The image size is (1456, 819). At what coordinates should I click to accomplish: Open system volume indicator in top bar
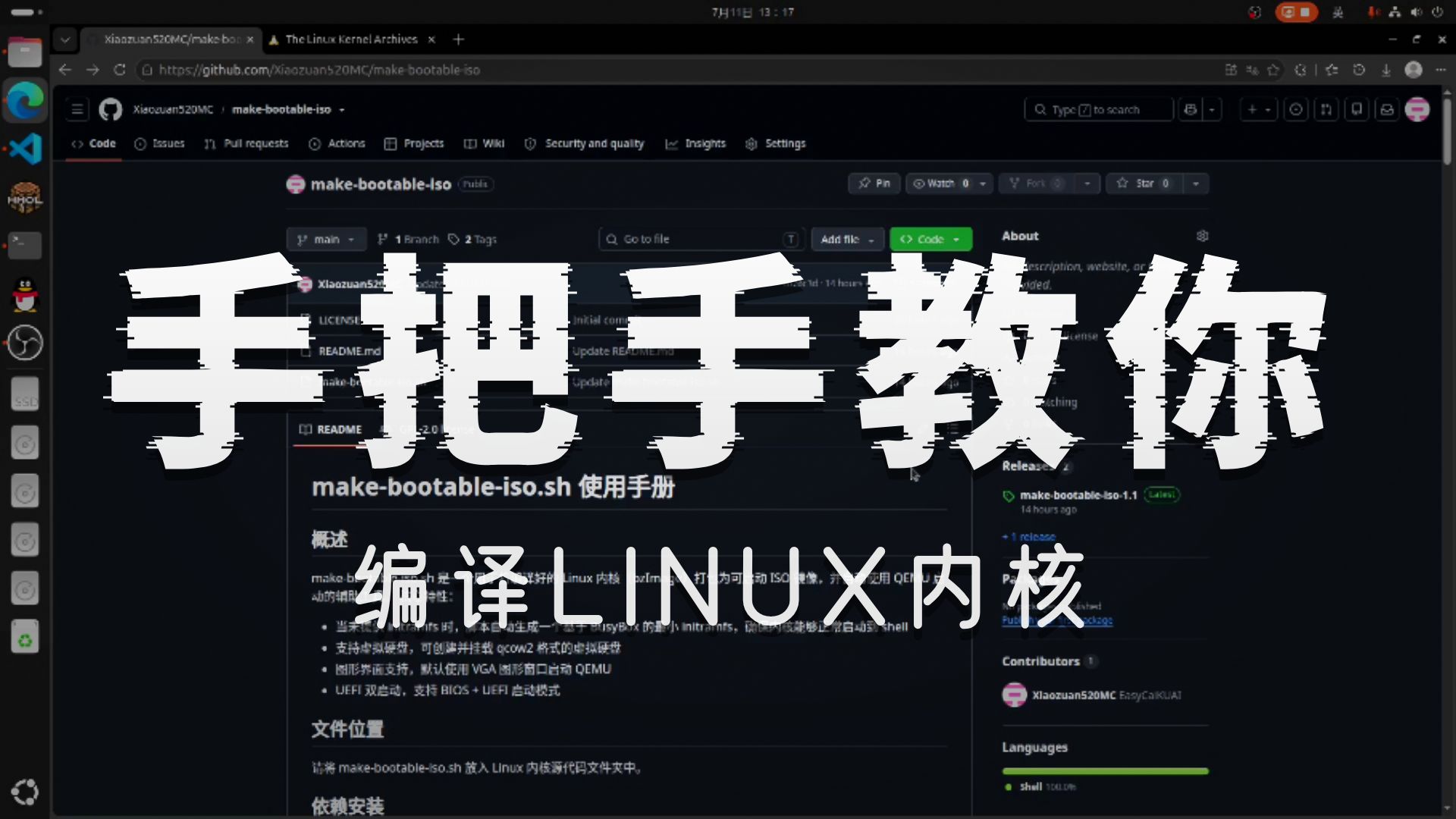click(1416, 12)
